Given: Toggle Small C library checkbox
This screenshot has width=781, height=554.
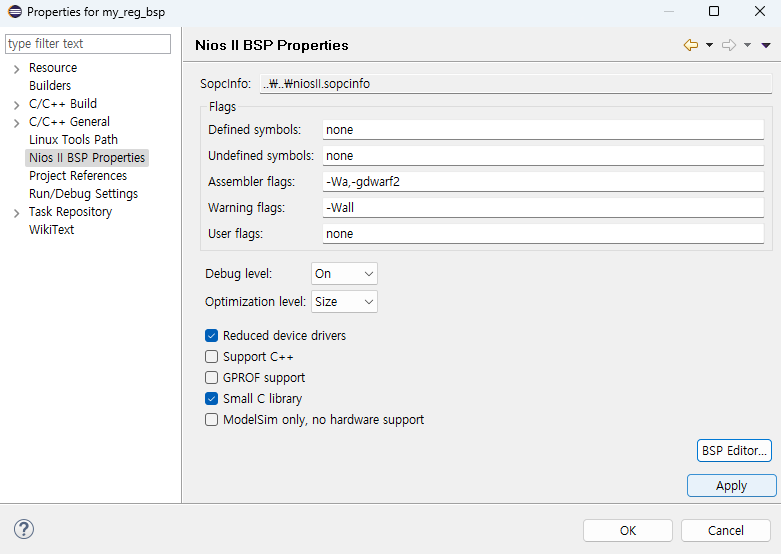Looking at the screenshot, I should (211, 399).
